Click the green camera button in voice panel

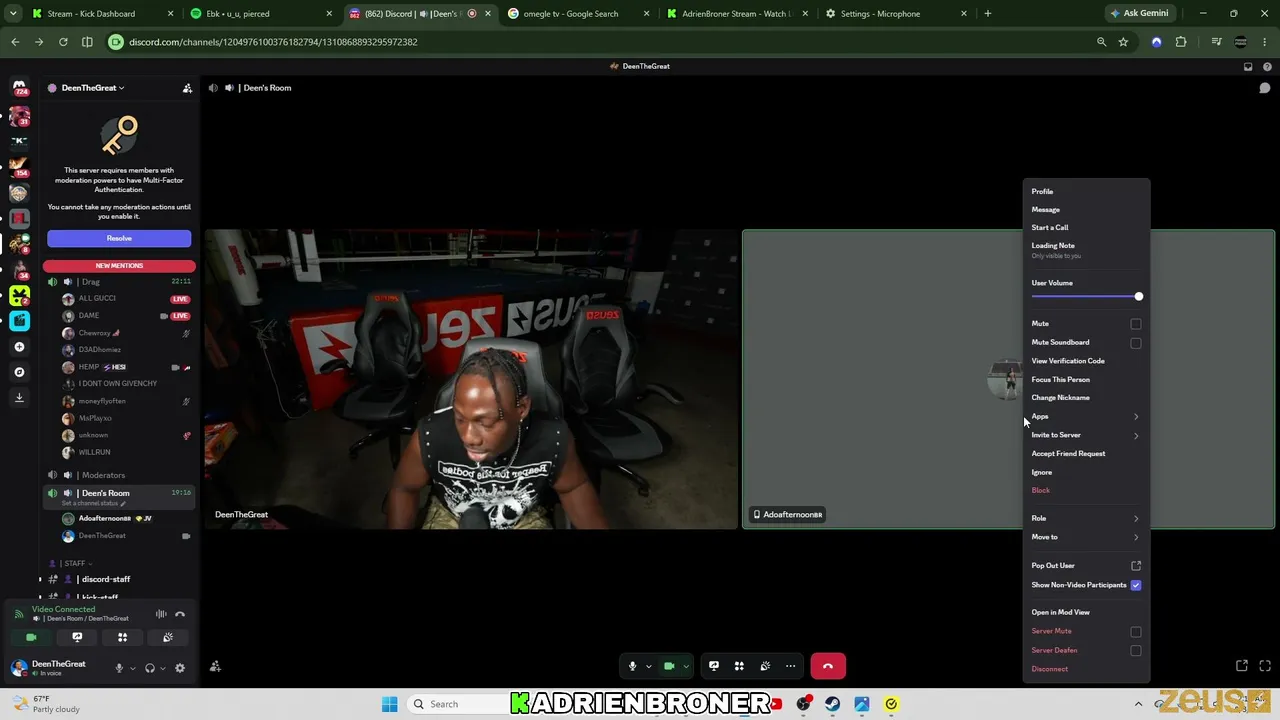click(31, 637)
